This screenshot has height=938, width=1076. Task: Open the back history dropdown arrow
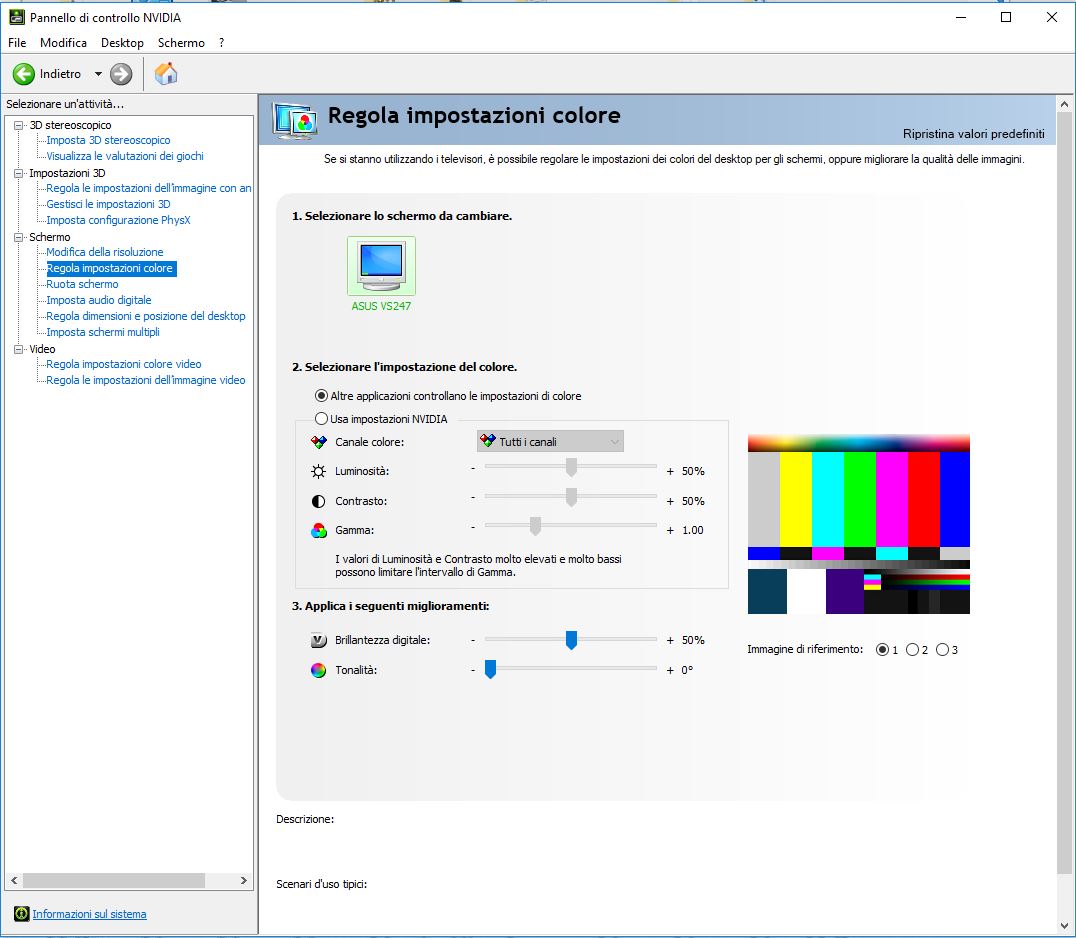(98, 74)
